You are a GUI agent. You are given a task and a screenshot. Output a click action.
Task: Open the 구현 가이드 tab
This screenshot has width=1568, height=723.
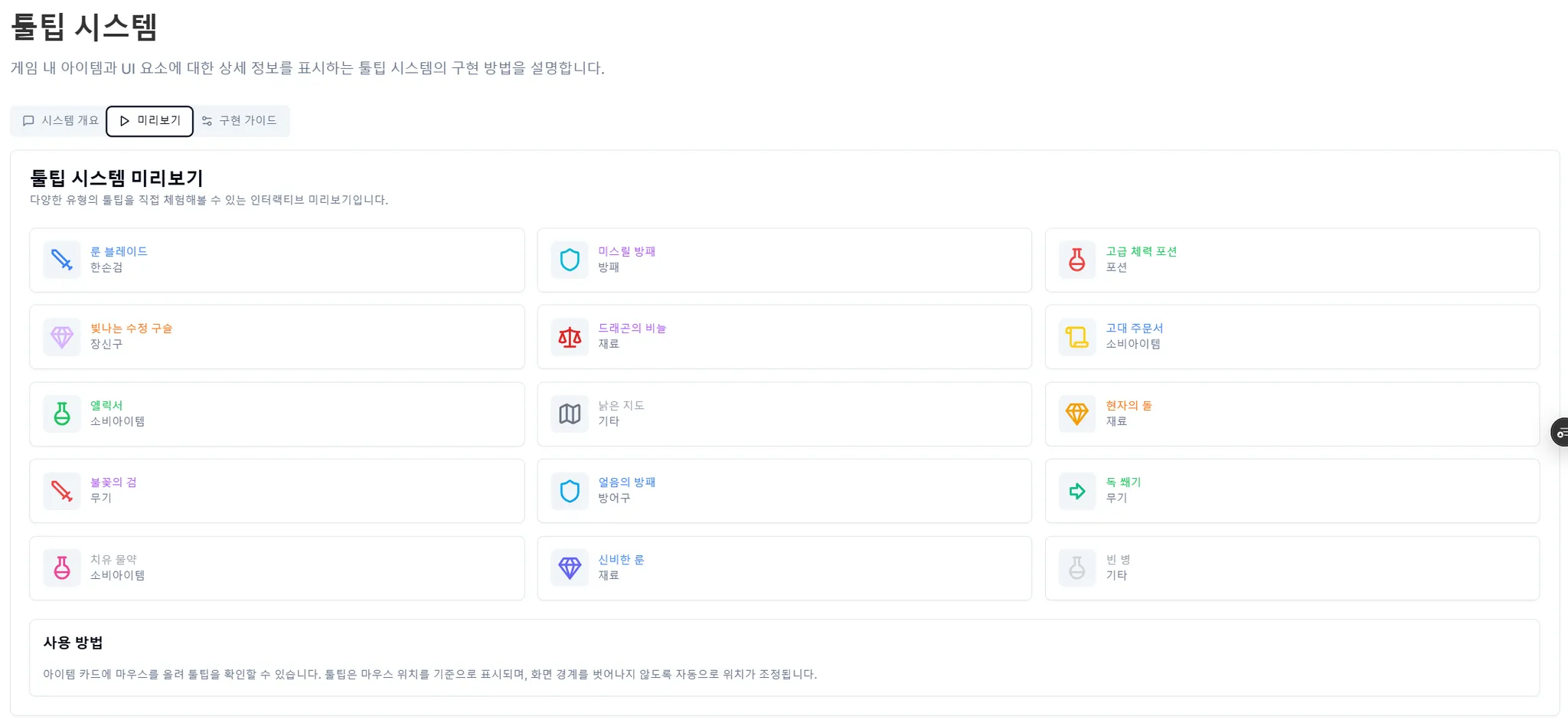click(242, 120)
